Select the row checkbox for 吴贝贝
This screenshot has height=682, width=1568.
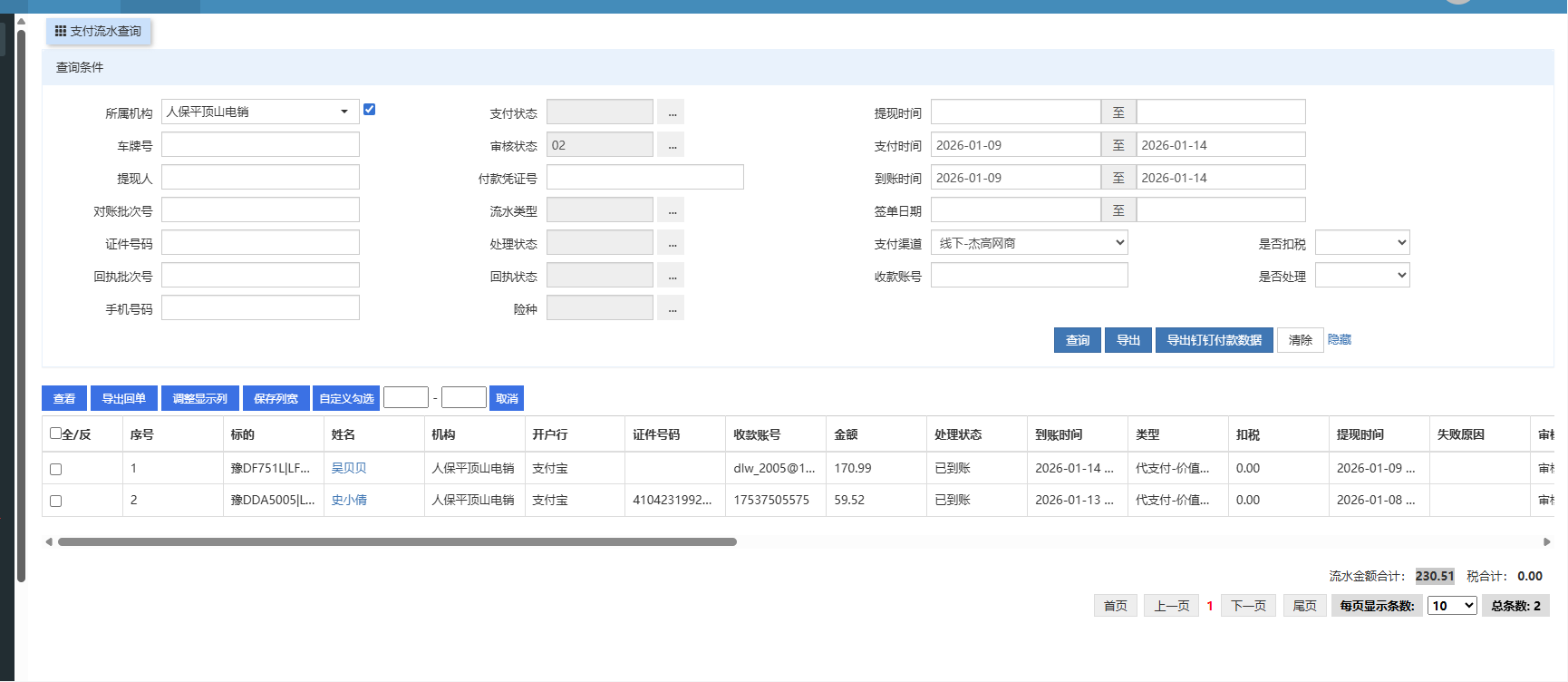55,469
